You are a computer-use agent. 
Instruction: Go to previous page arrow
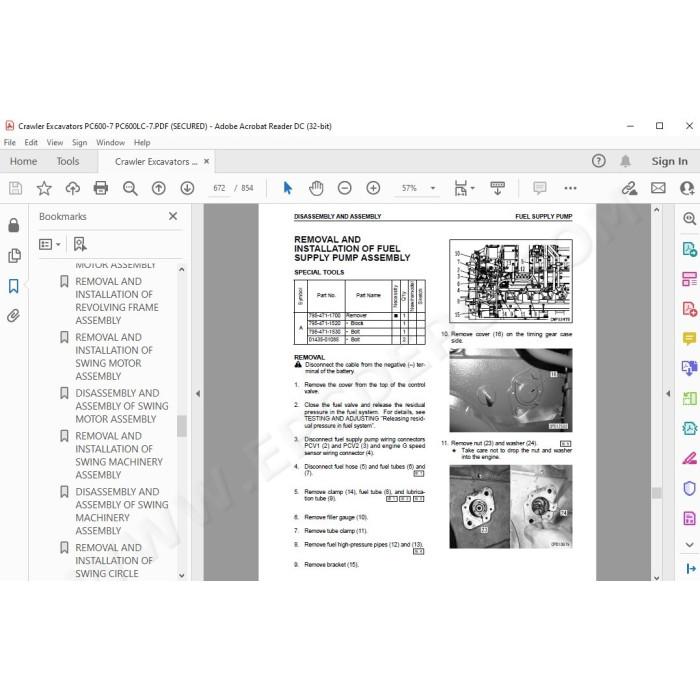click(x=158, y=188)
